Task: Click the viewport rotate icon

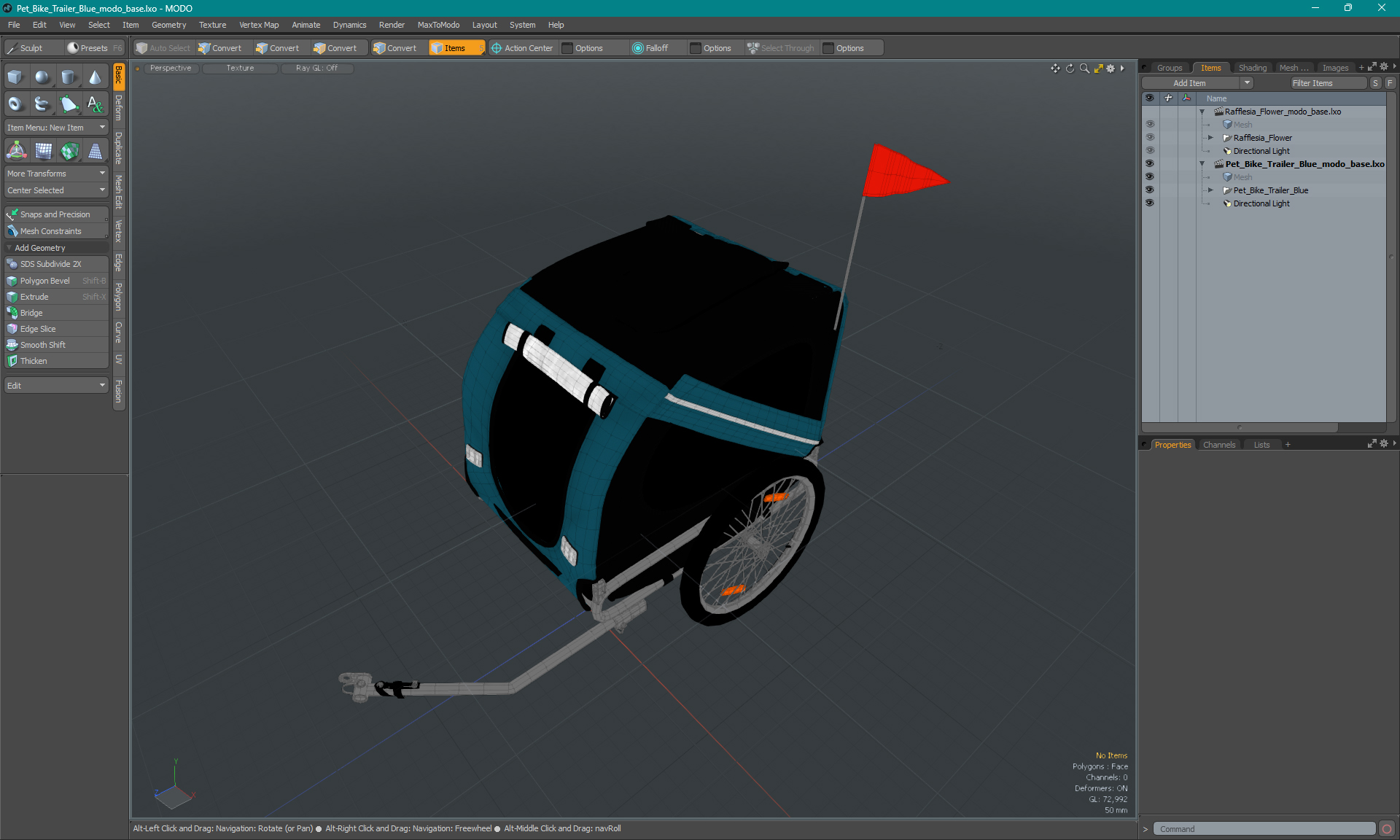Action: [1070, 69]
